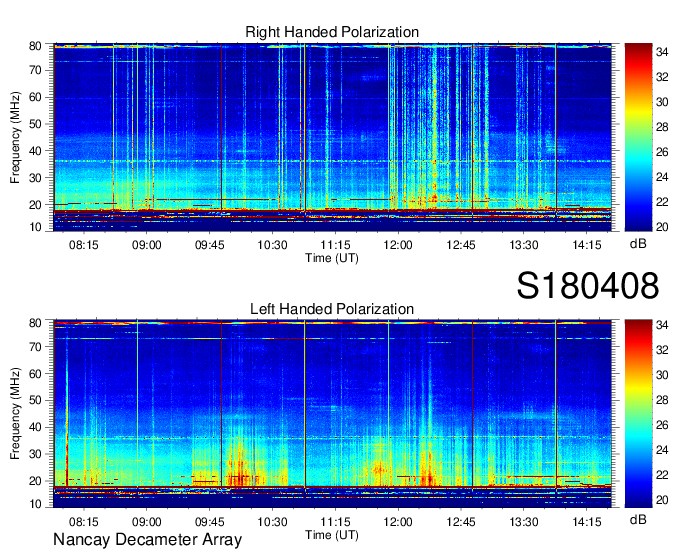This screenshot has height=552, width=680.
Task: Click the 08:15 time tick of Right Handed plot
Action: coord(84,245)
